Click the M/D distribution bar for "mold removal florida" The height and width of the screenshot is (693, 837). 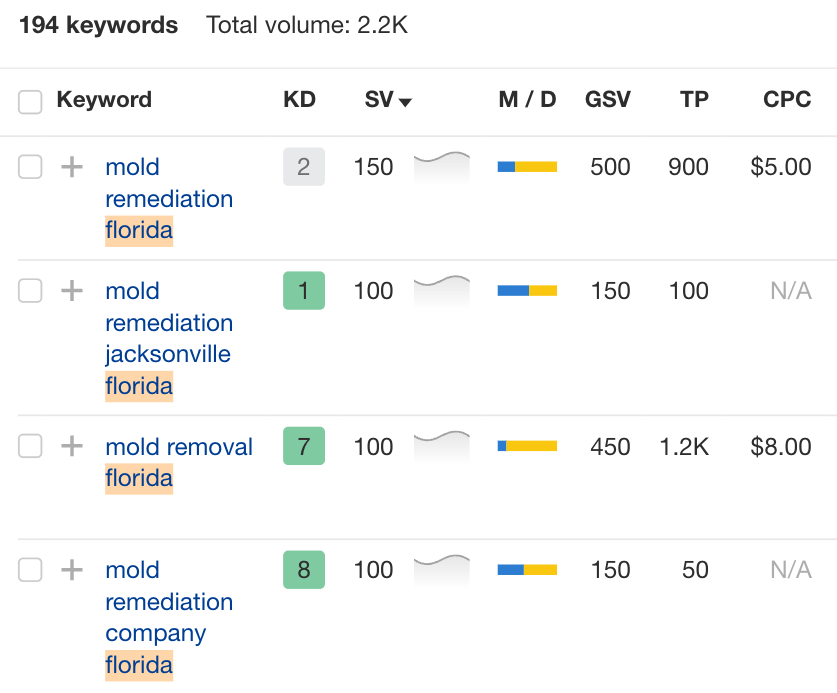tap(527, 447)
